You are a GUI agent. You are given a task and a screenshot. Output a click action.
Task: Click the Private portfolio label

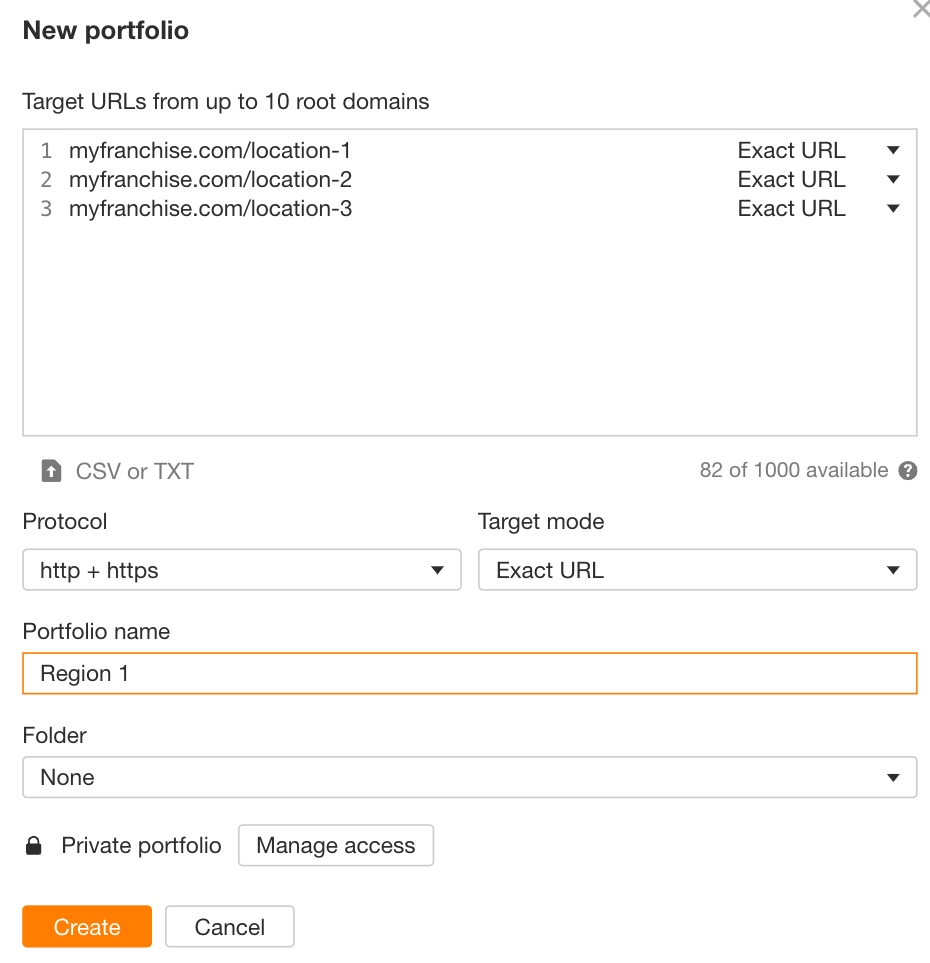click(x=141, y=845)
